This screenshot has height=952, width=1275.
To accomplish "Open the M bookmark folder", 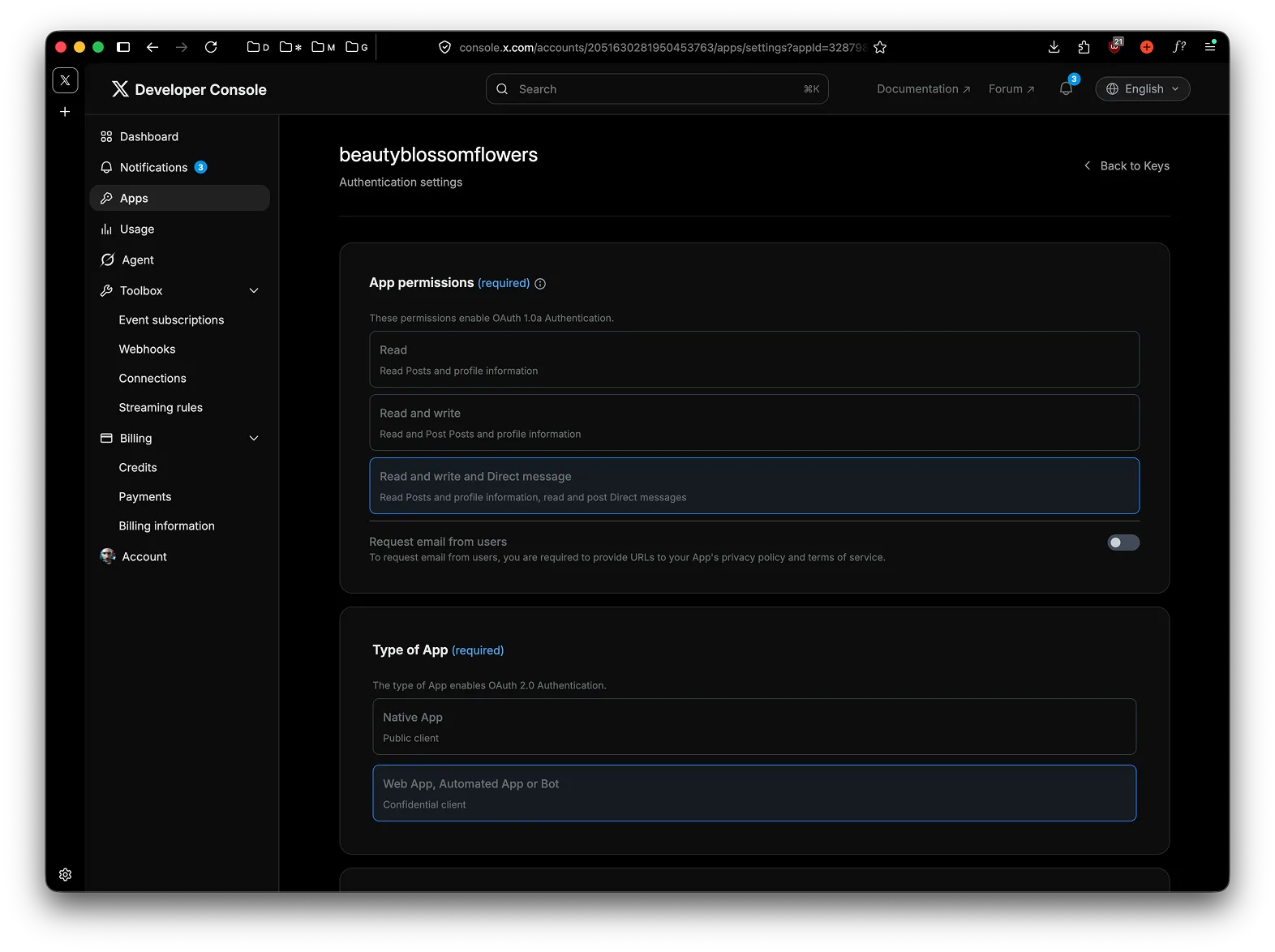I will click(323, 47).
